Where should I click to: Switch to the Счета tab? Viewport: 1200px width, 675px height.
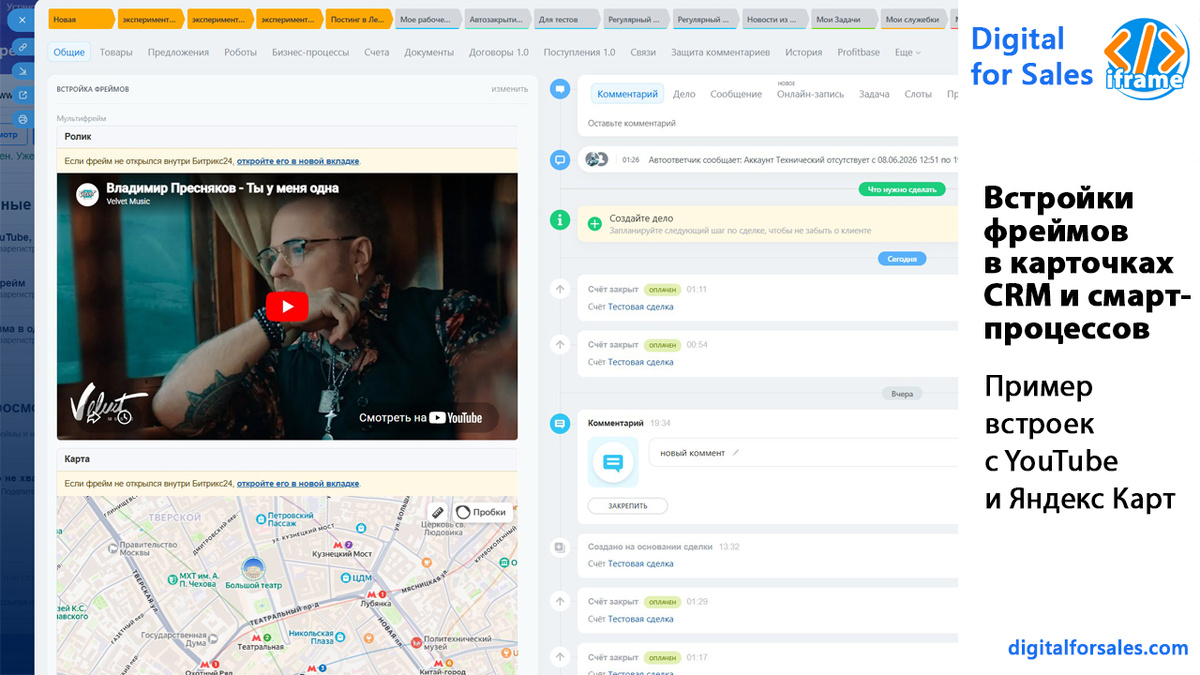pyautogui.click(x=377, y=52)
